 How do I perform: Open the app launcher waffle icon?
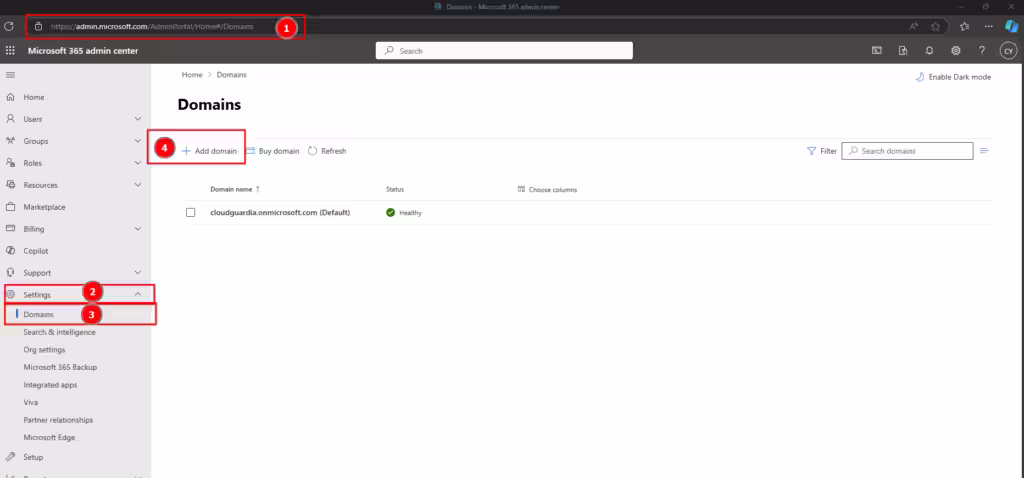11,50
